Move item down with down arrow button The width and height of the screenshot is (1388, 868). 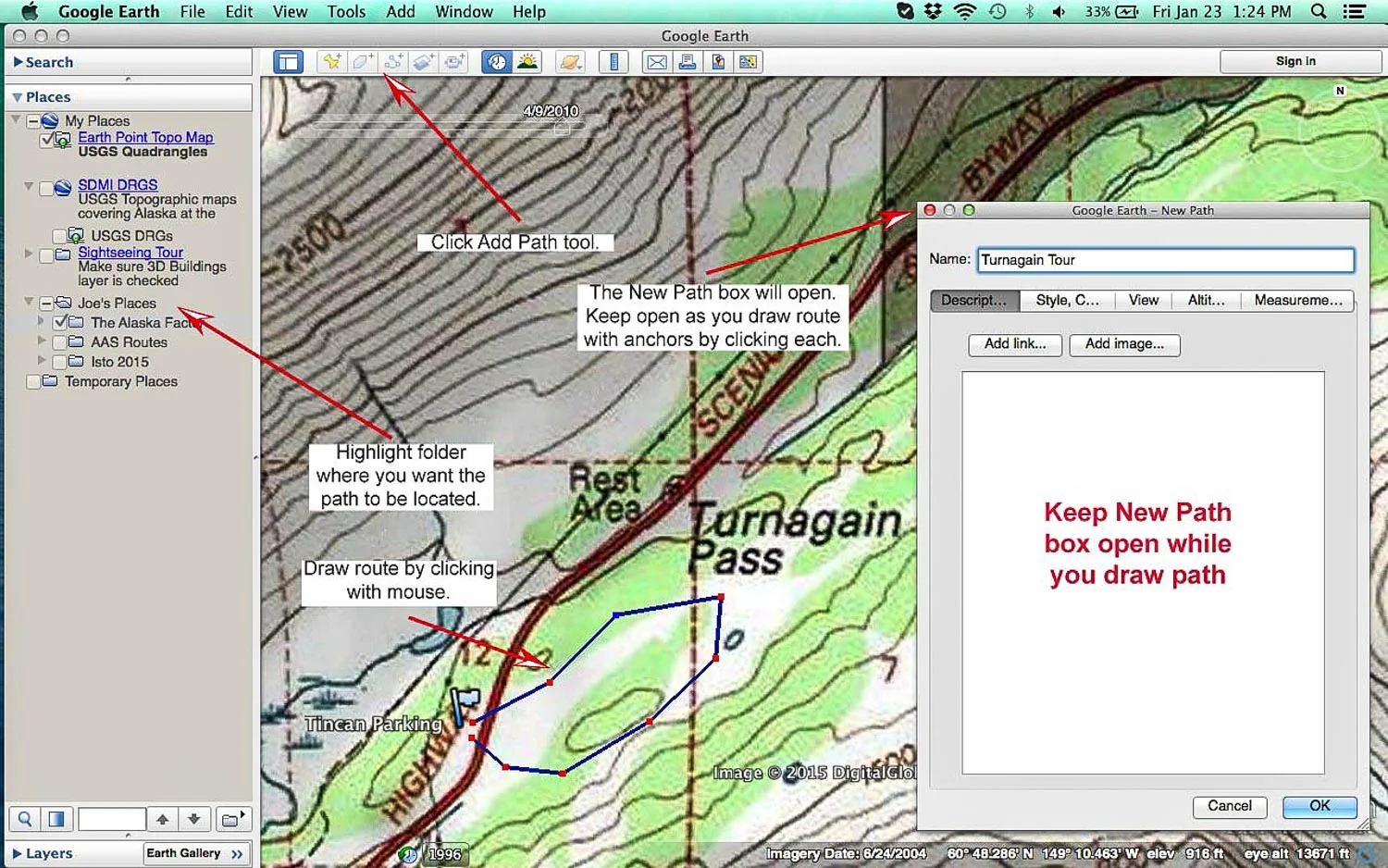pos(193,819)
